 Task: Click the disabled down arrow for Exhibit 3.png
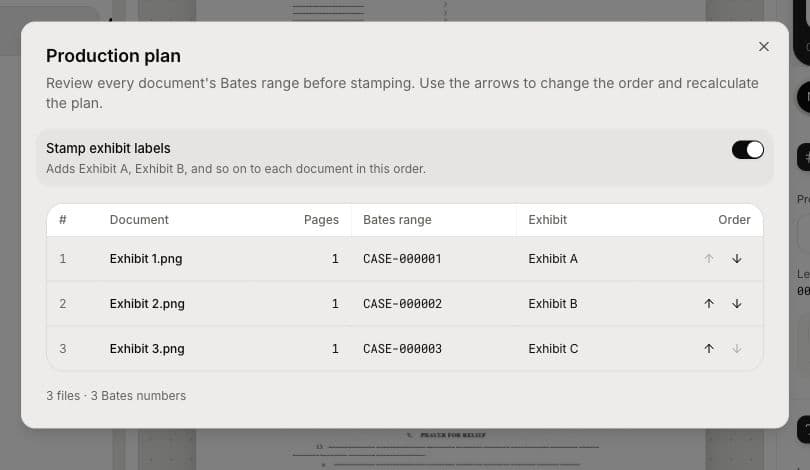click(x=737, y=349)
